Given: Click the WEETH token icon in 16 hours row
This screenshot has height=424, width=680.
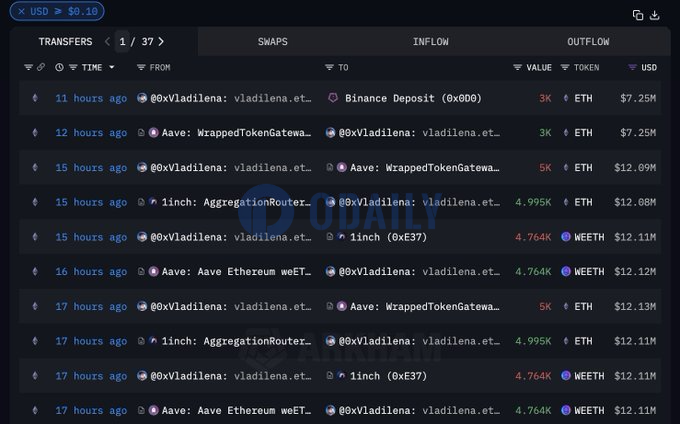Looking at the screenshot, I should 566,271.
